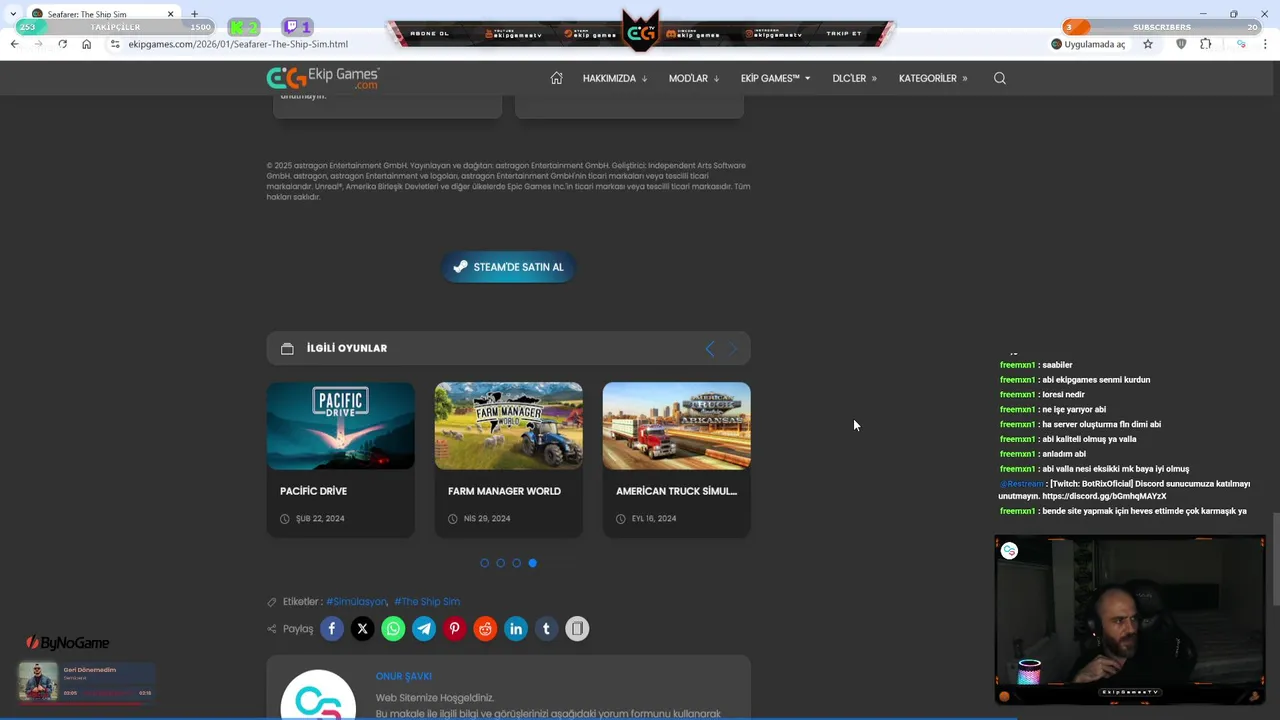
Task: Expand MOD'LAR menu
Action: (694, 78)
